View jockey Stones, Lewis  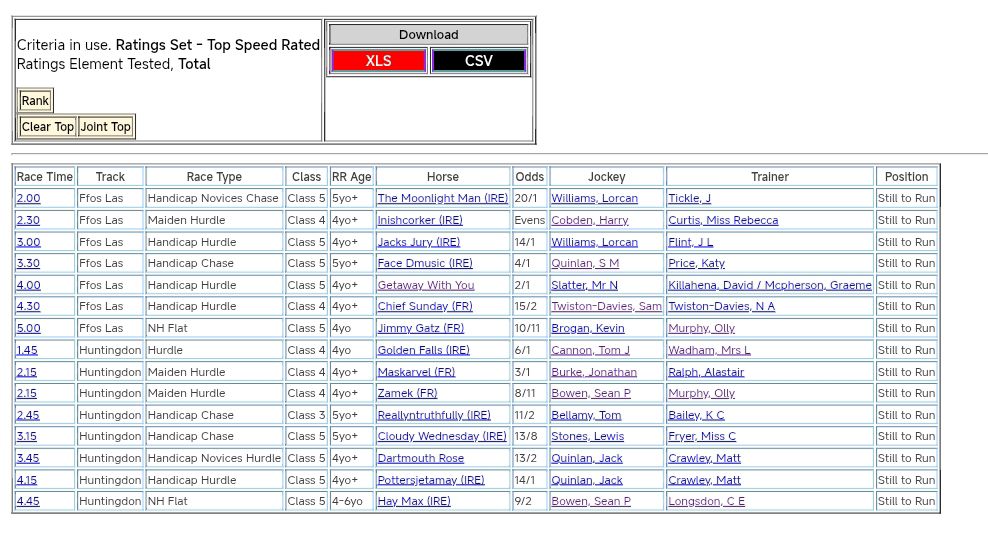click(x=587, y=437)
